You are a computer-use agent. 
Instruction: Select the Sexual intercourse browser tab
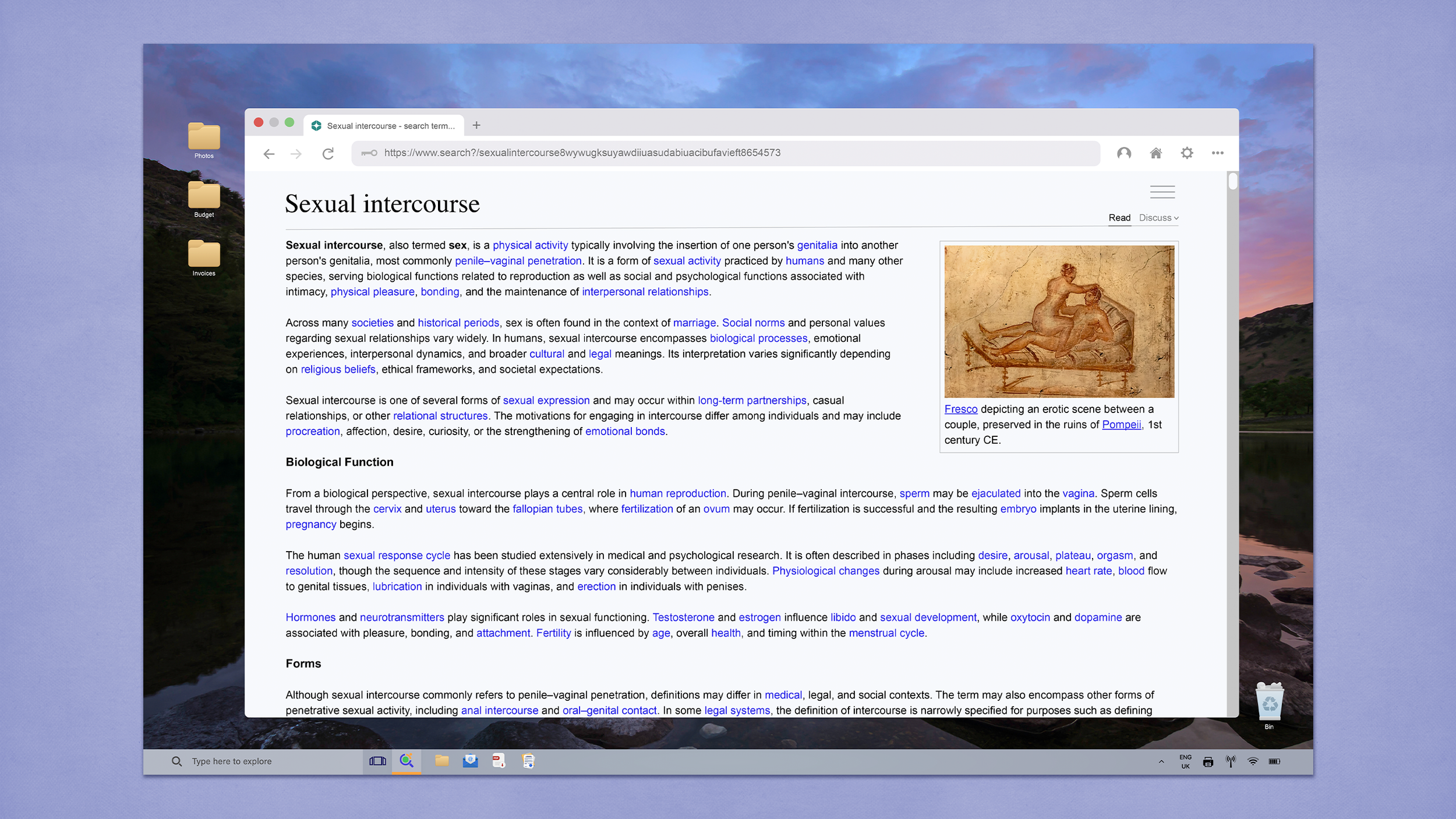(384, 125)
